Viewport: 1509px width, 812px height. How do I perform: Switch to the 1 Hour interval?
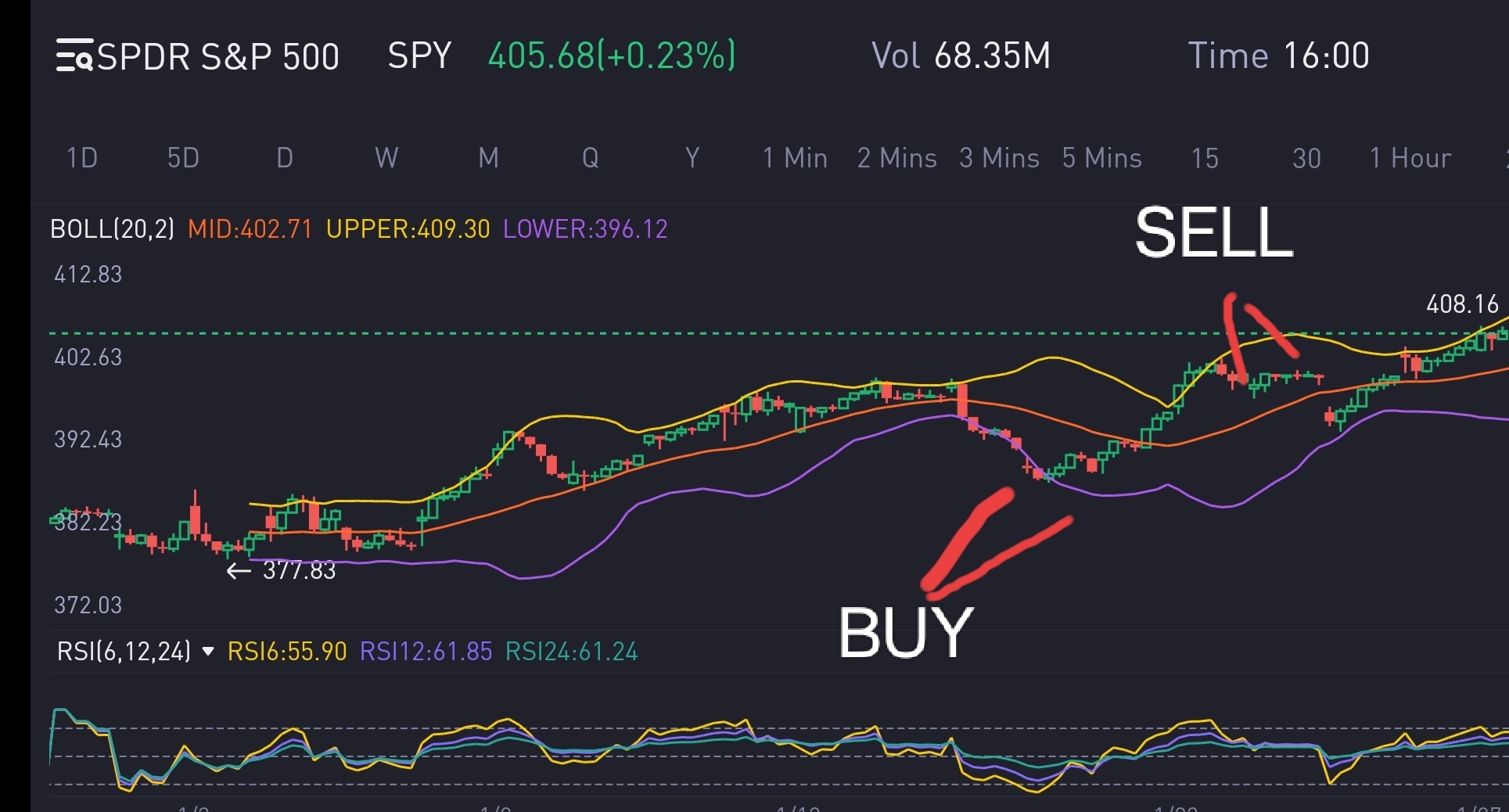1410,158
